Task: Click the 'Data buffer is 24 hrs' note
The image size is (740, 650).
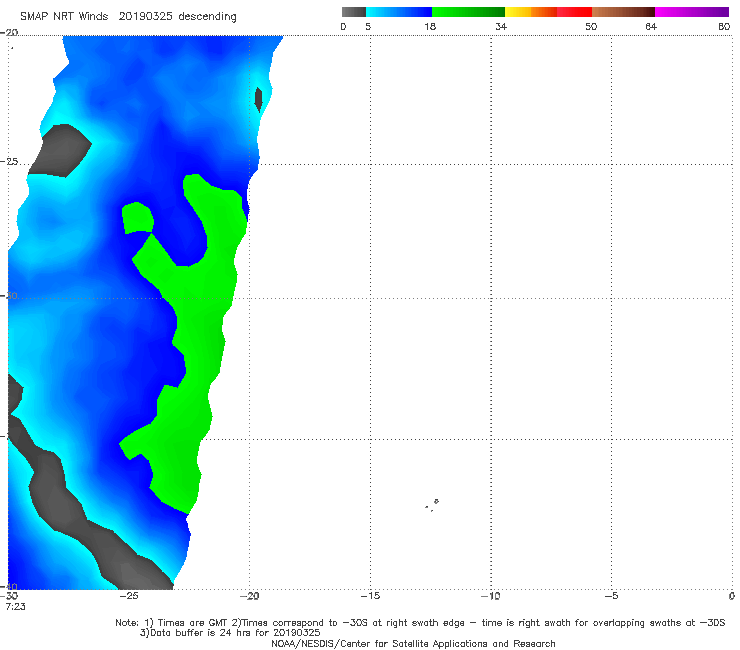Action: (230, 633)
